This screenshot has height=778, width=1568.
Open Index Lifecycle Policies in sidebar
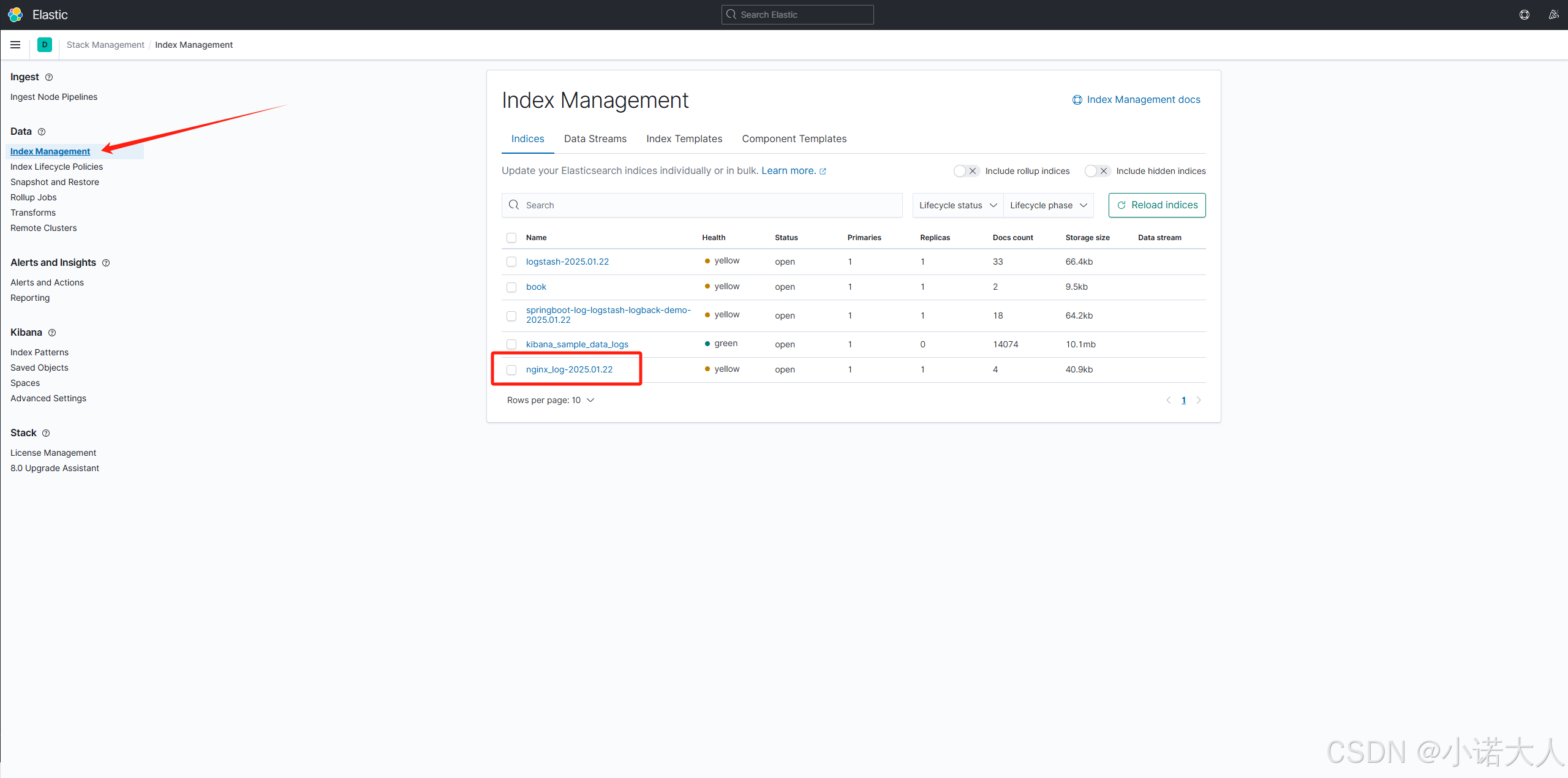[56, 167]
